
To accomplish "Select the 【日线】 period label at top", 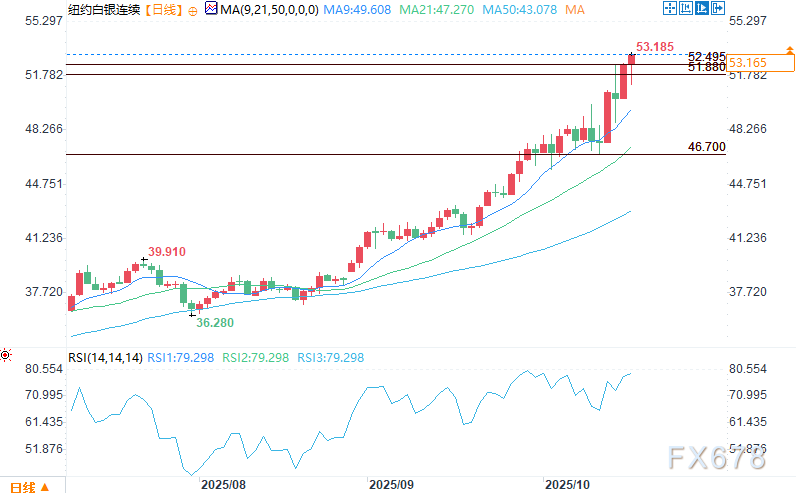I will point(164,9).
